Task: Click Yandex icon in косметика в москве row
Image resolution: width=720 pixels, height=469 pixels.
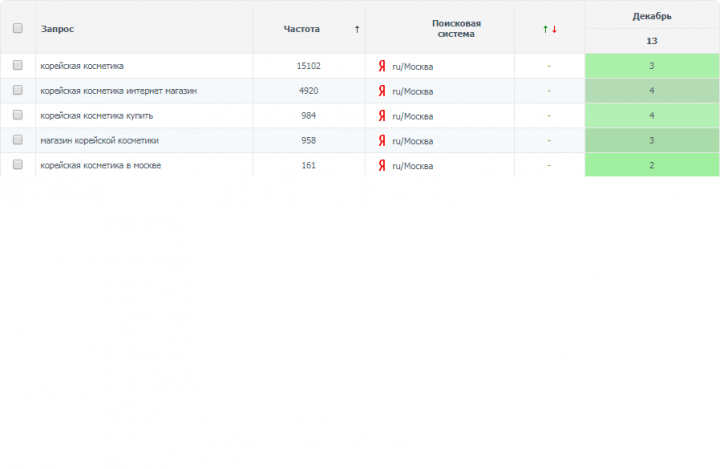Action: click(x=382, y=165)
